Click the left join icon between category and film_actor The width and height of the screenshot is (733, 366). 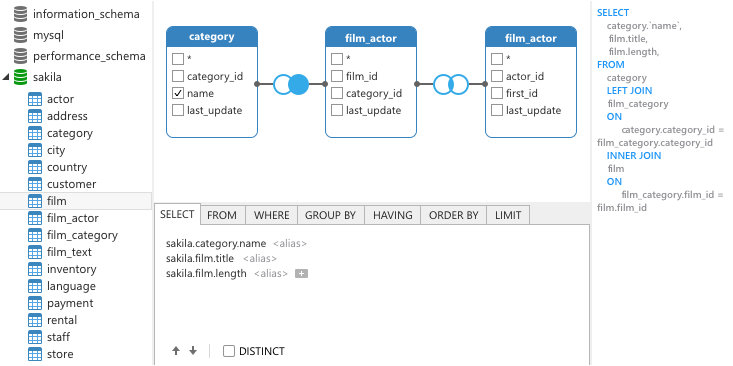[291, 85]
